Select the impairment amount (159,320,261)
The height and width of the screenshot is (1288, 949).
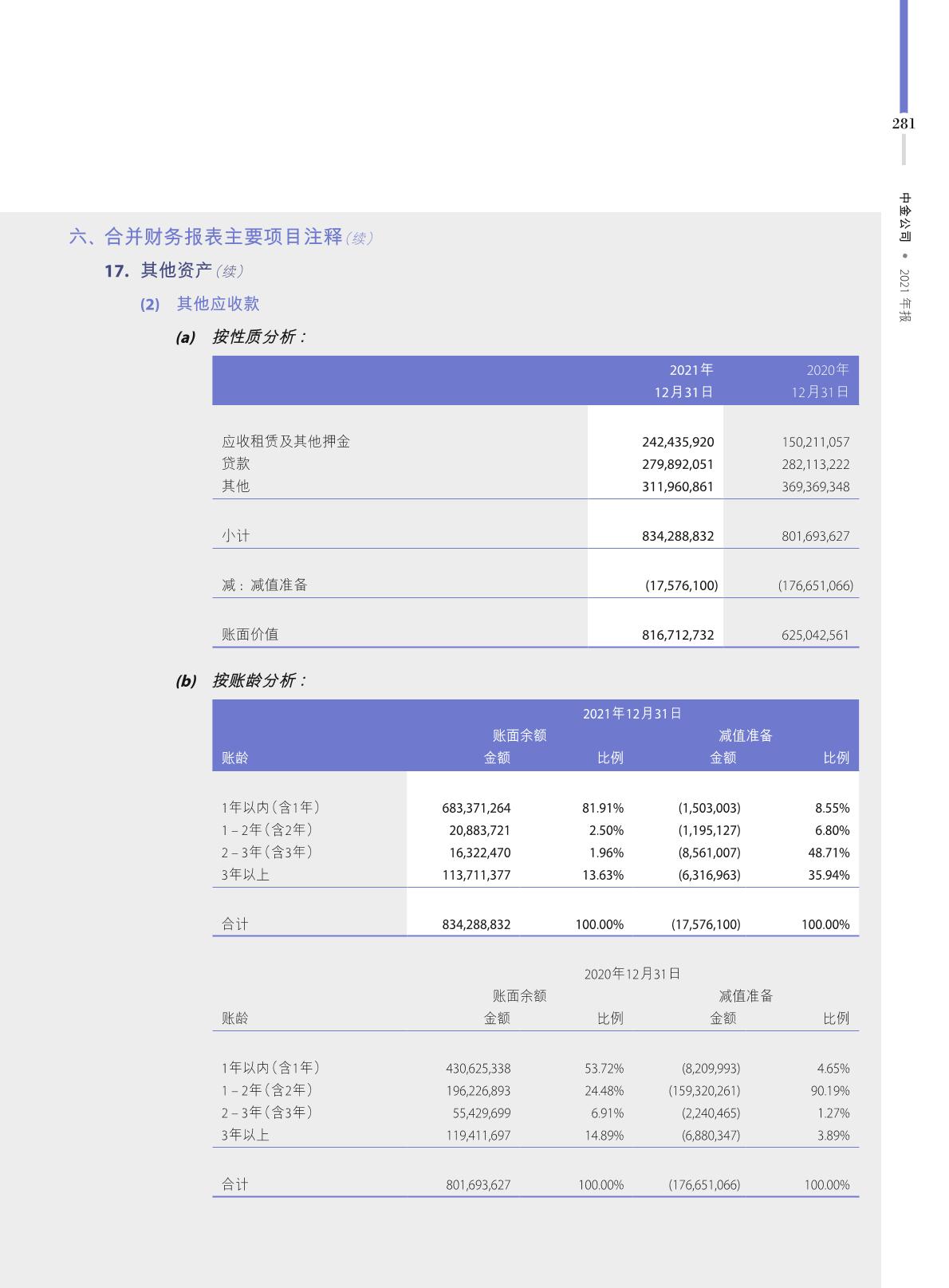click(x=704, y=1090)
